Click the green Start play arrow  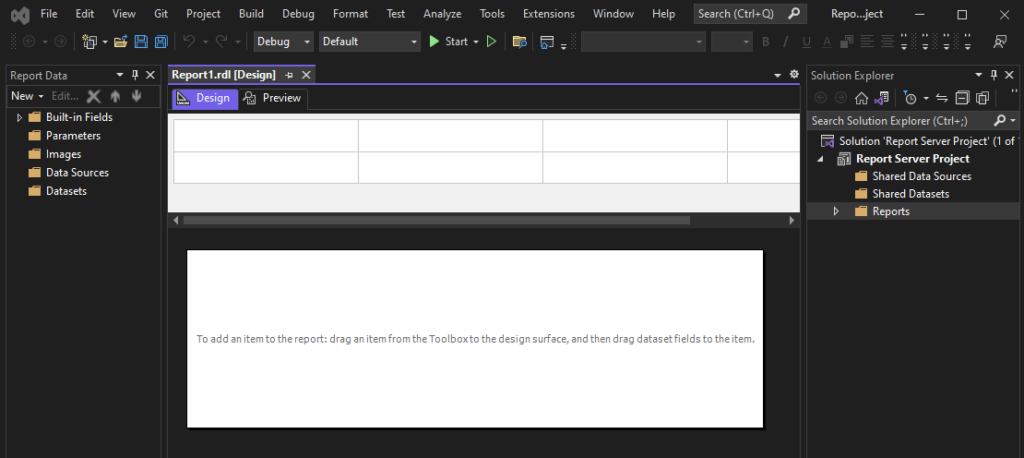(434, 41)
